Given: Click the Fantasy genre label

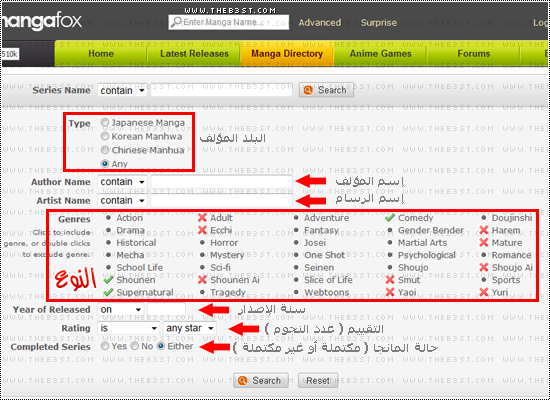Looking at the screenshot, I should click(321, 231).
